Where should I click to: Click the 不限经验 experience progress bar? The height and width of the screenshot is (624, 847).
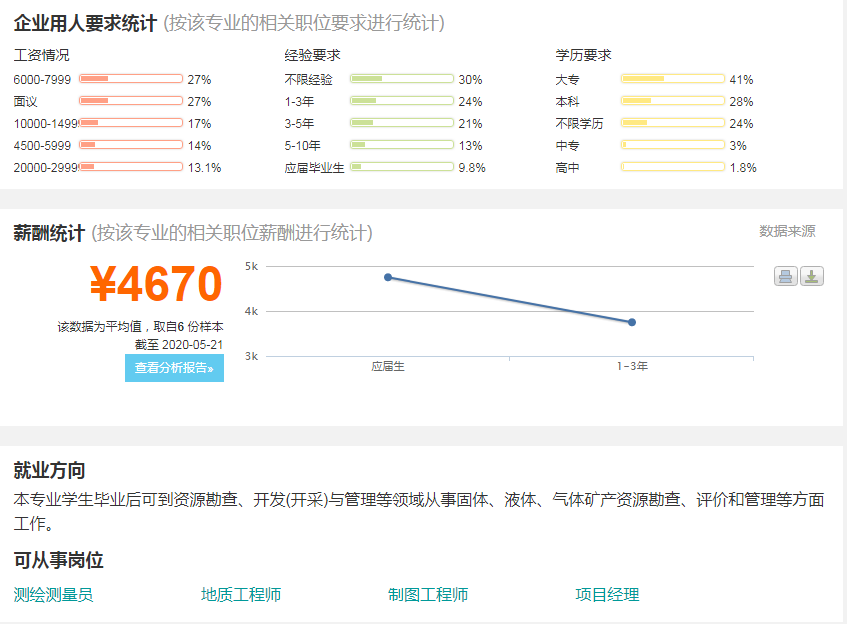click(x=402, y=79)
